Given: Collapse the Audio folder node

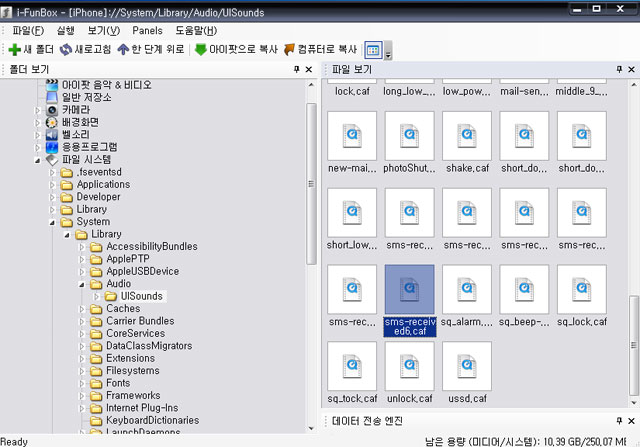Looking at the screenshot, I should pos(82,285).
